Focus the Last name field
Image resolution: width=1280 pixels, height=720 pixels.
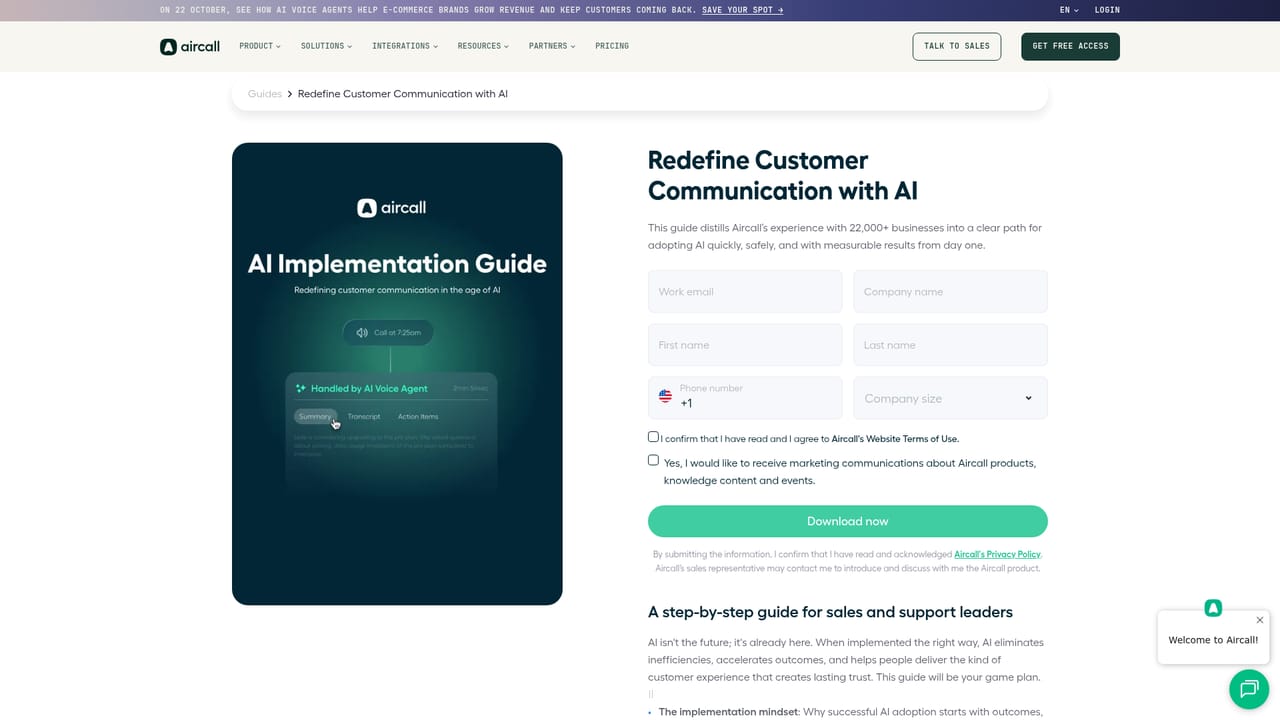pos(950,345)
